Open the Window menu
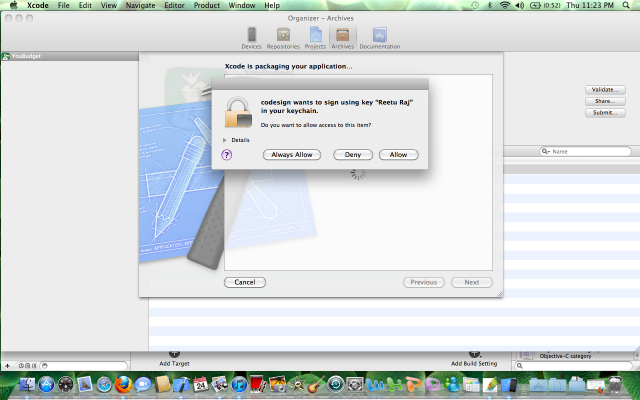Viewport: 640px width, 400px height. (242, 5)
